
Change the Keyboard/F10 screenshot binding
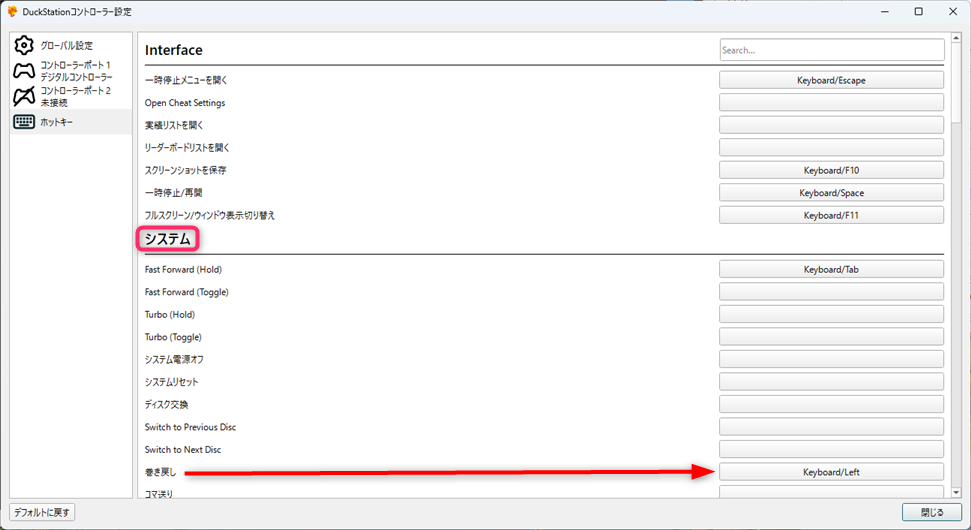tap(831, 170)
